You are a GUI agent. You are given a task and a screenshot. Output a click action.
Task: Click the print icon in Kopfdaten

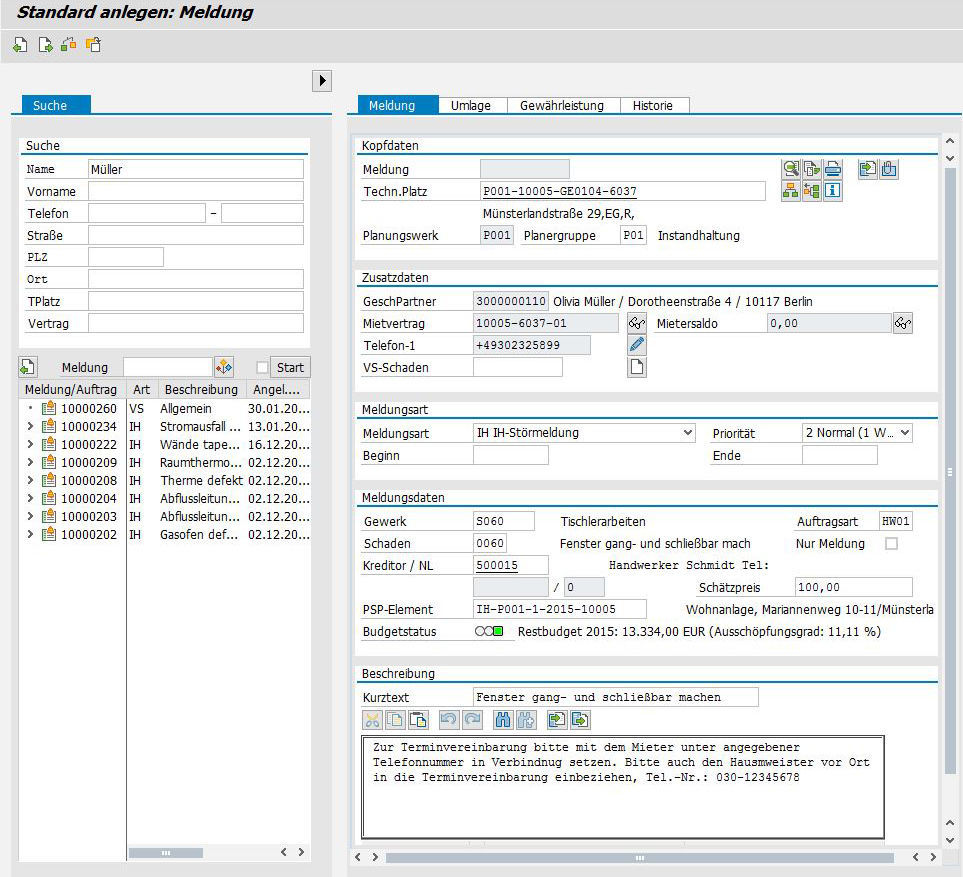[x=833, y=169]
